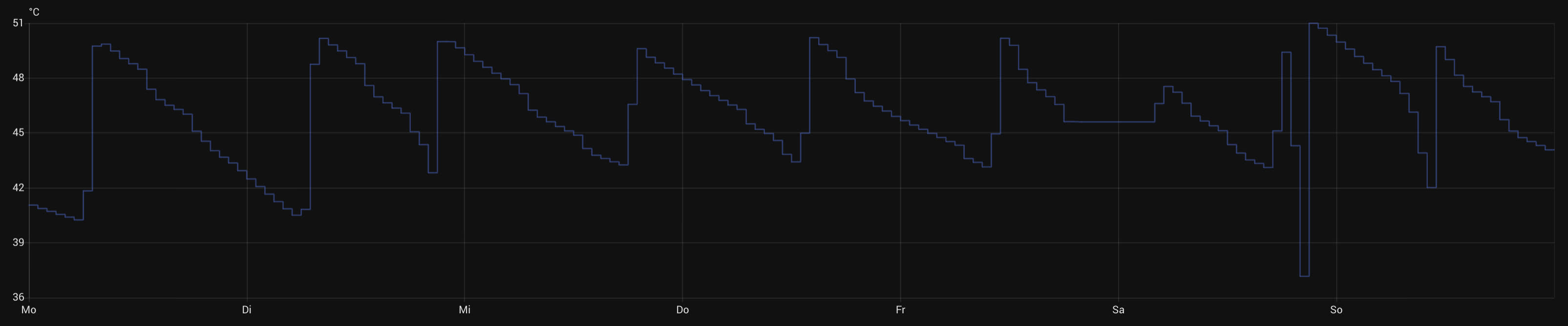The height and width of the screenshot is (326, 1568).
Task: Click the Mo label on the time axis
Action: pyautogui.click(x=29, y=309)
